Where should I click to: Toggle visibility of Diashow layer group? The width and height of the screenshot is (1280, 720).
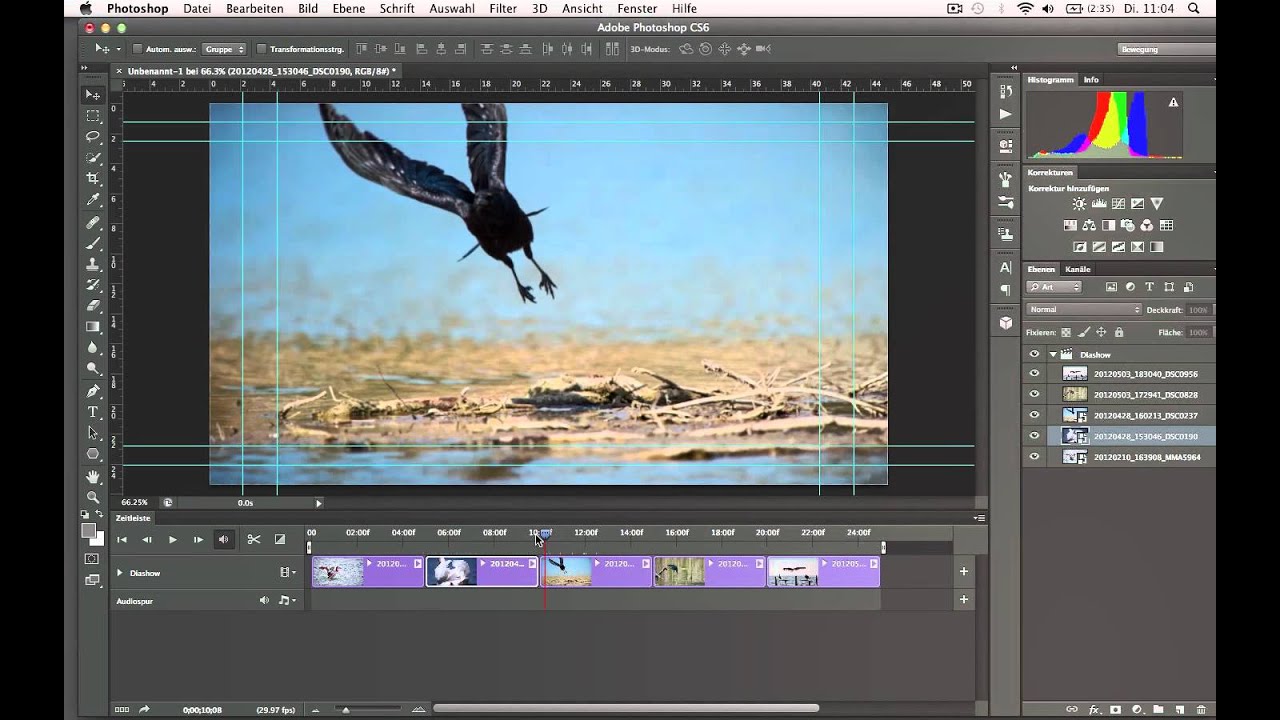(1034, 354)
